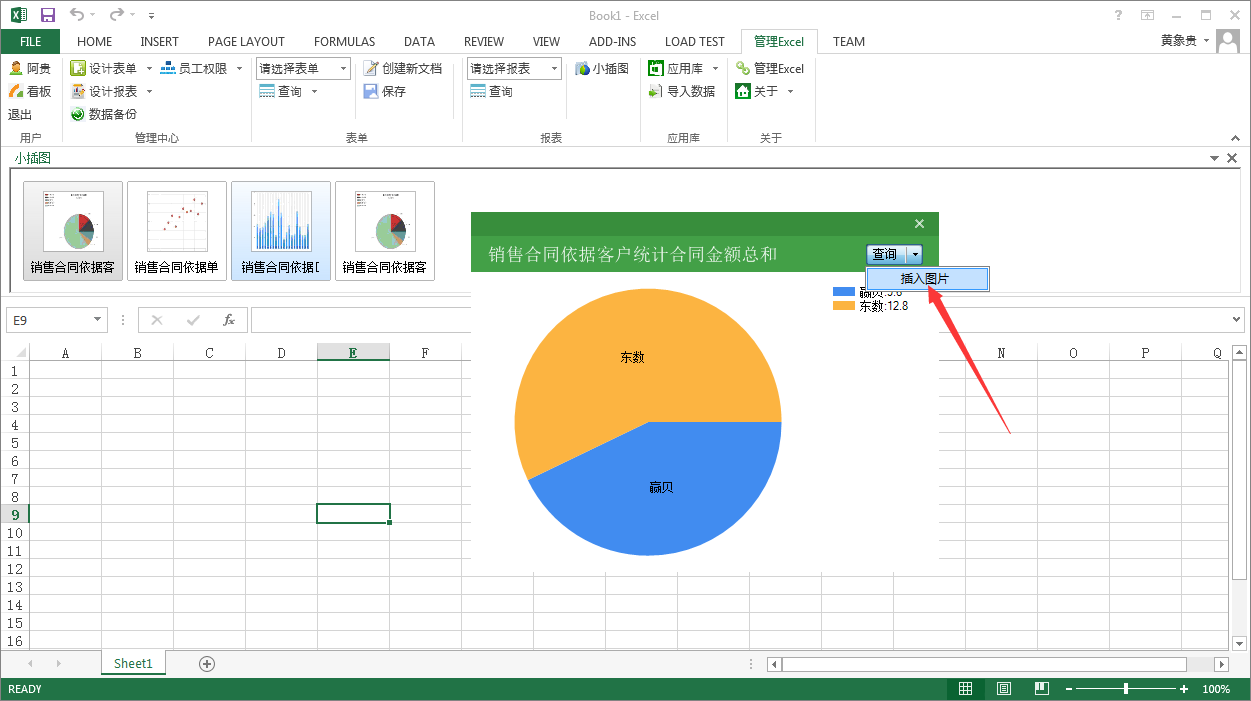Open dropdown arrow beside 查询 button
1251x701 pixels.
[915, 254]
